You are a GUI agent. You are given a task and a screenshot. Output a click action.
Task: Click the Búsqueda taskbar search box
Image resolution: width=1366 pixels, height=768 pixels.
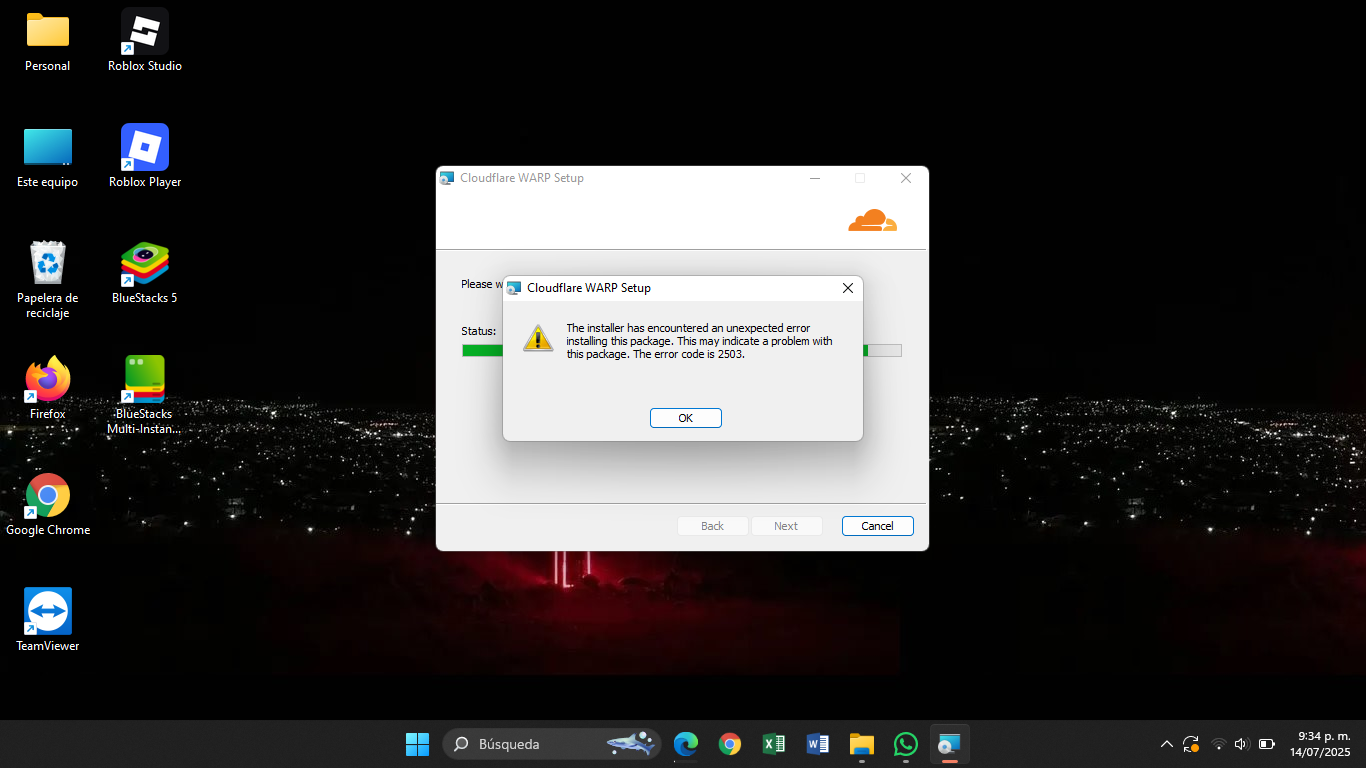(552, 744)
